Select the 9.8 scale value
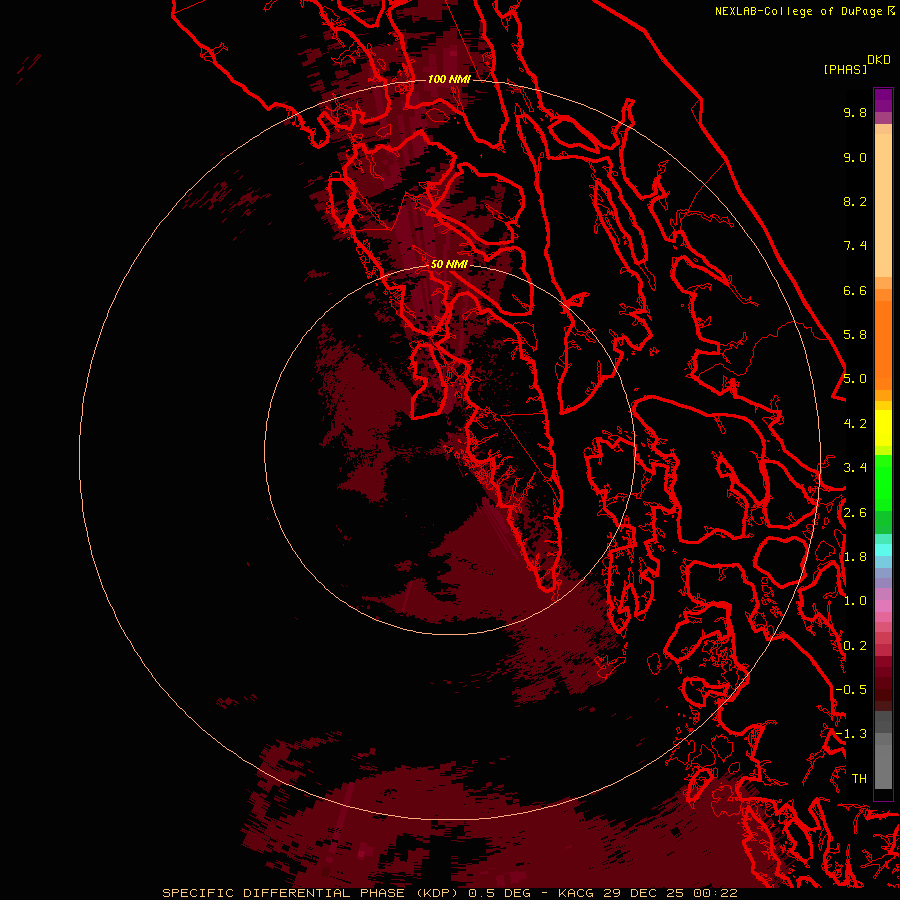 click(855, 112)
